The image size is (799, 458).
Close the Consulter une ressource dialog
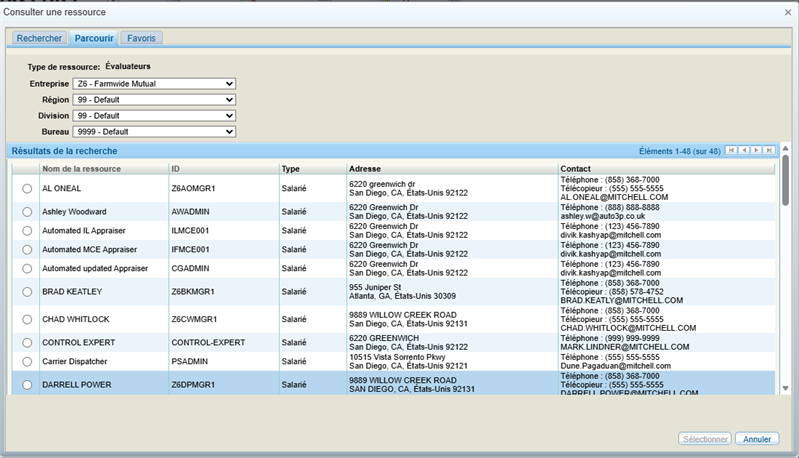788,10
